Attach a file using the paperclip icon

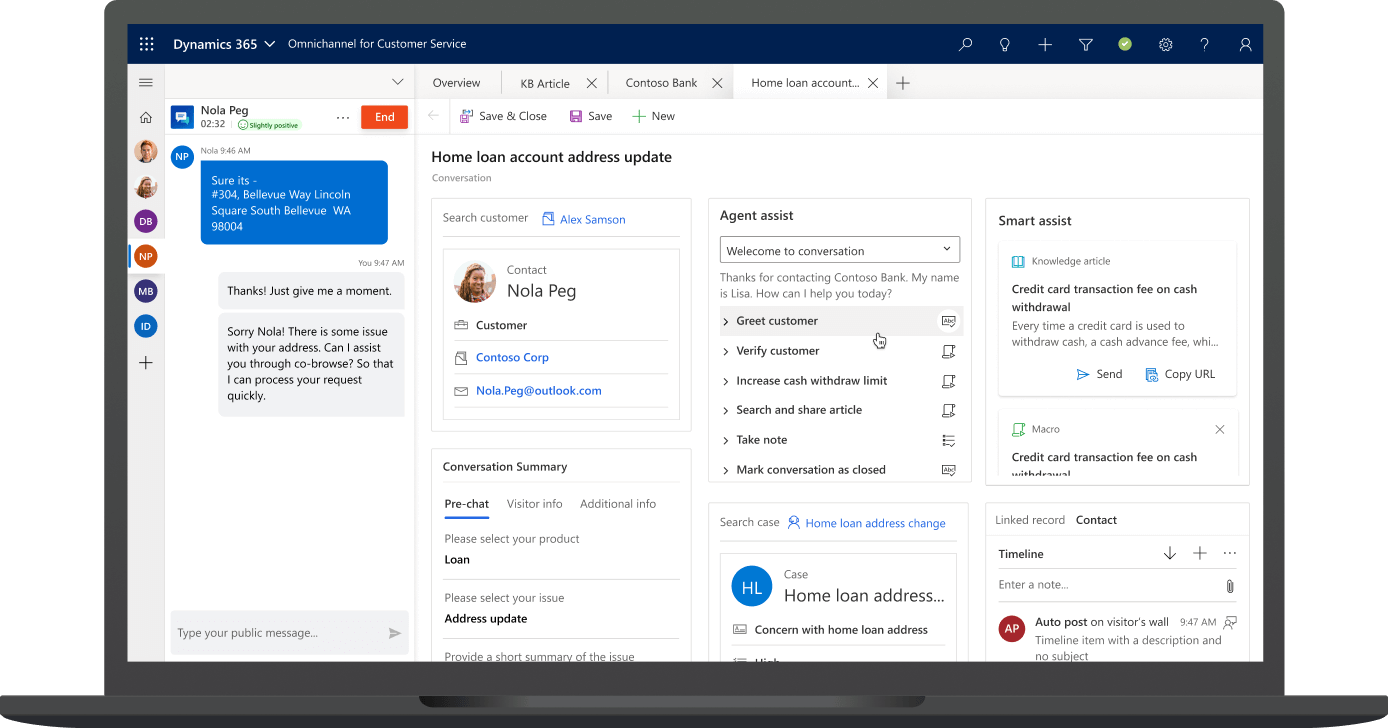point(1229,586)
